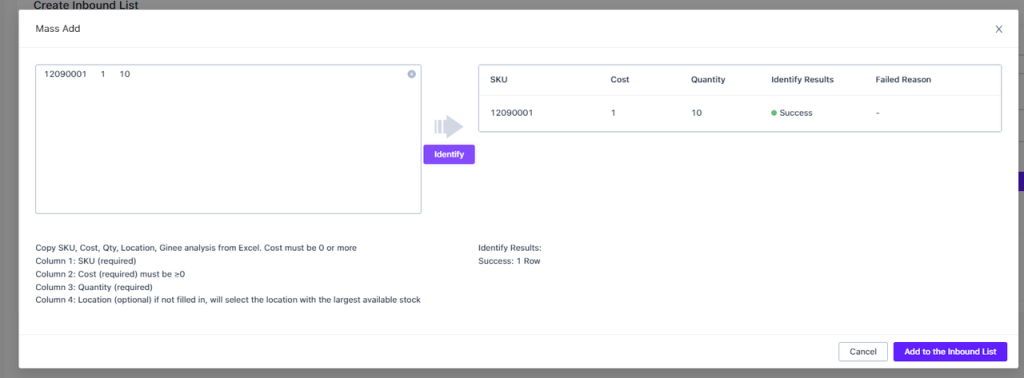Viewport: 1024px width, 378px height.
Task: Click the Failed Reason column header
Action: (x=903, y=80)
